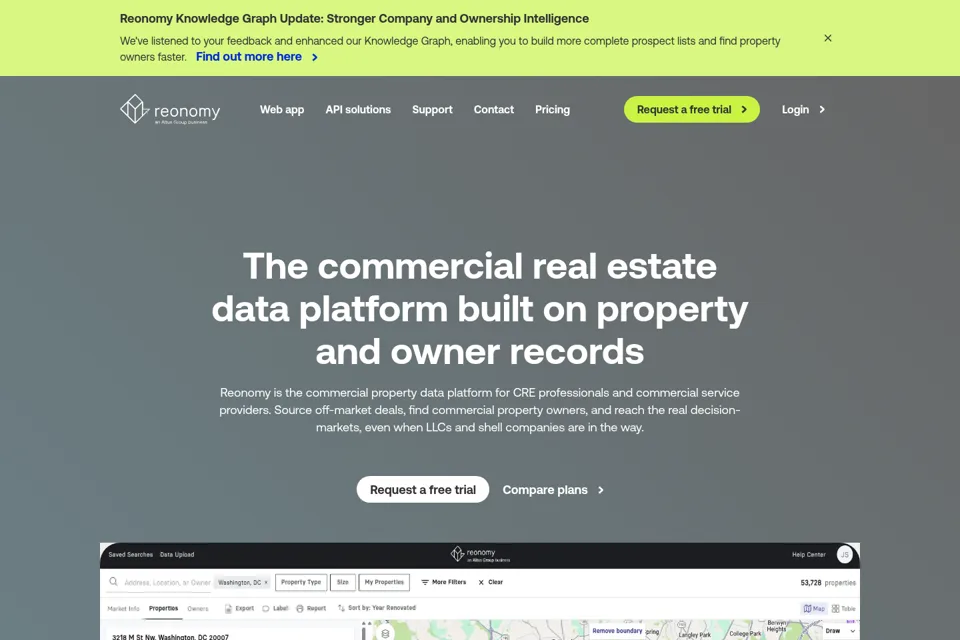
Task: Click the Reonomy logo in the app preview bar
Action: coord(481,554)
